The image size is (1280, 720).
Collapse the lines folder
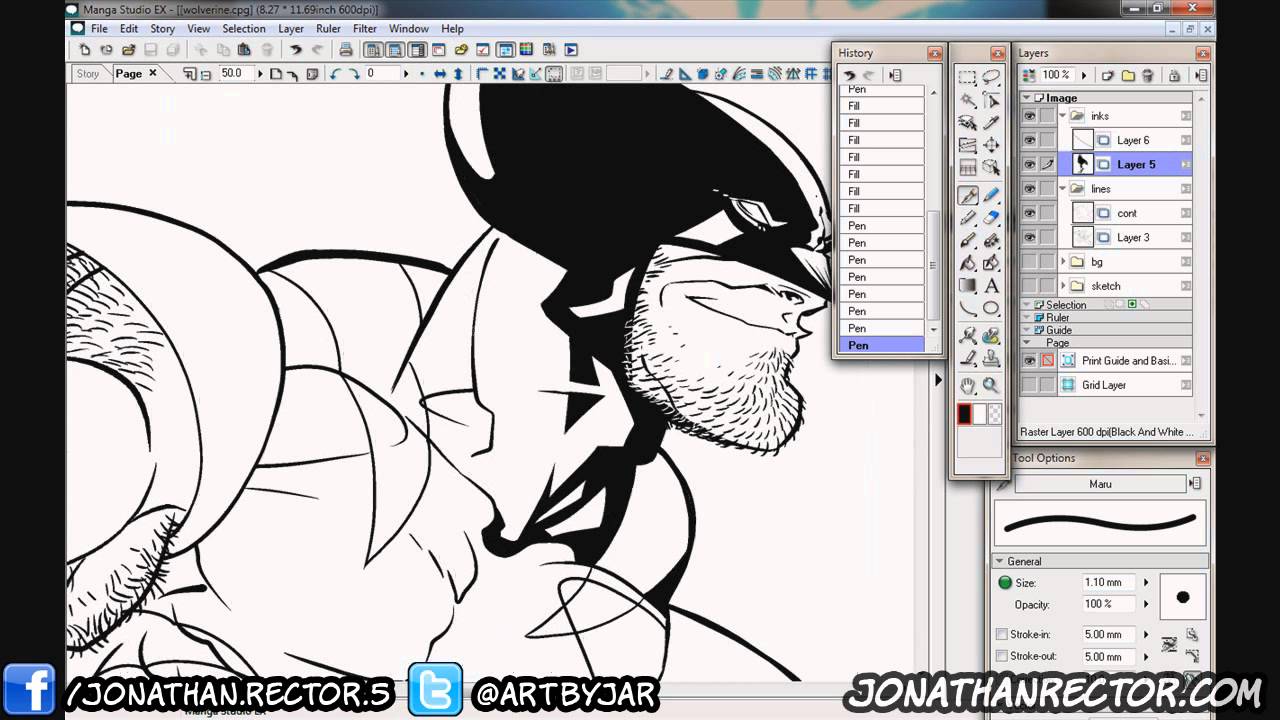tap(1063, 188)
